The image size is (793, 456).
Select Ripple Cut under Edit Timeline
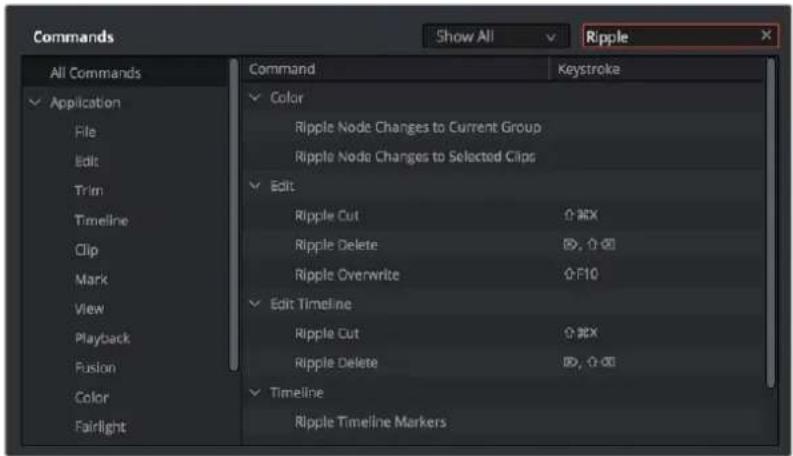point(327,334)
